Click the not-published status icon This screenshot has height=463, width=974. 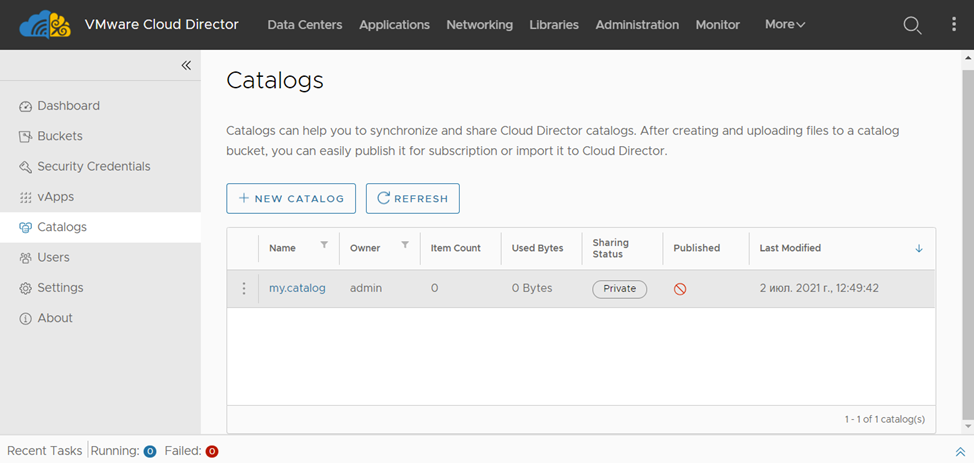click(x=680, y=289)
